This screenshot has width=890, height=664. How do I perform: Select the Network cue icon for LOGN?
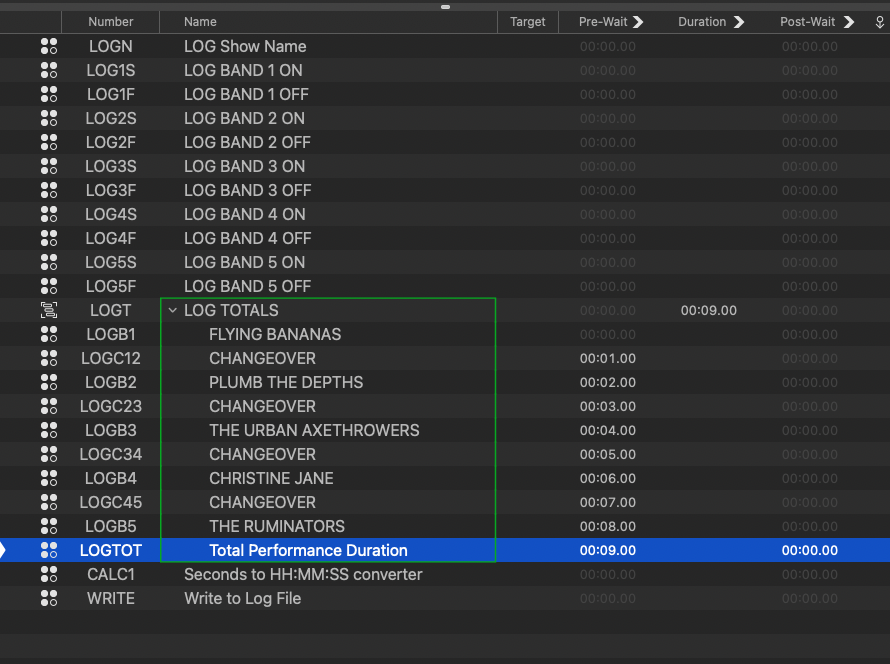tap(48, 46)
